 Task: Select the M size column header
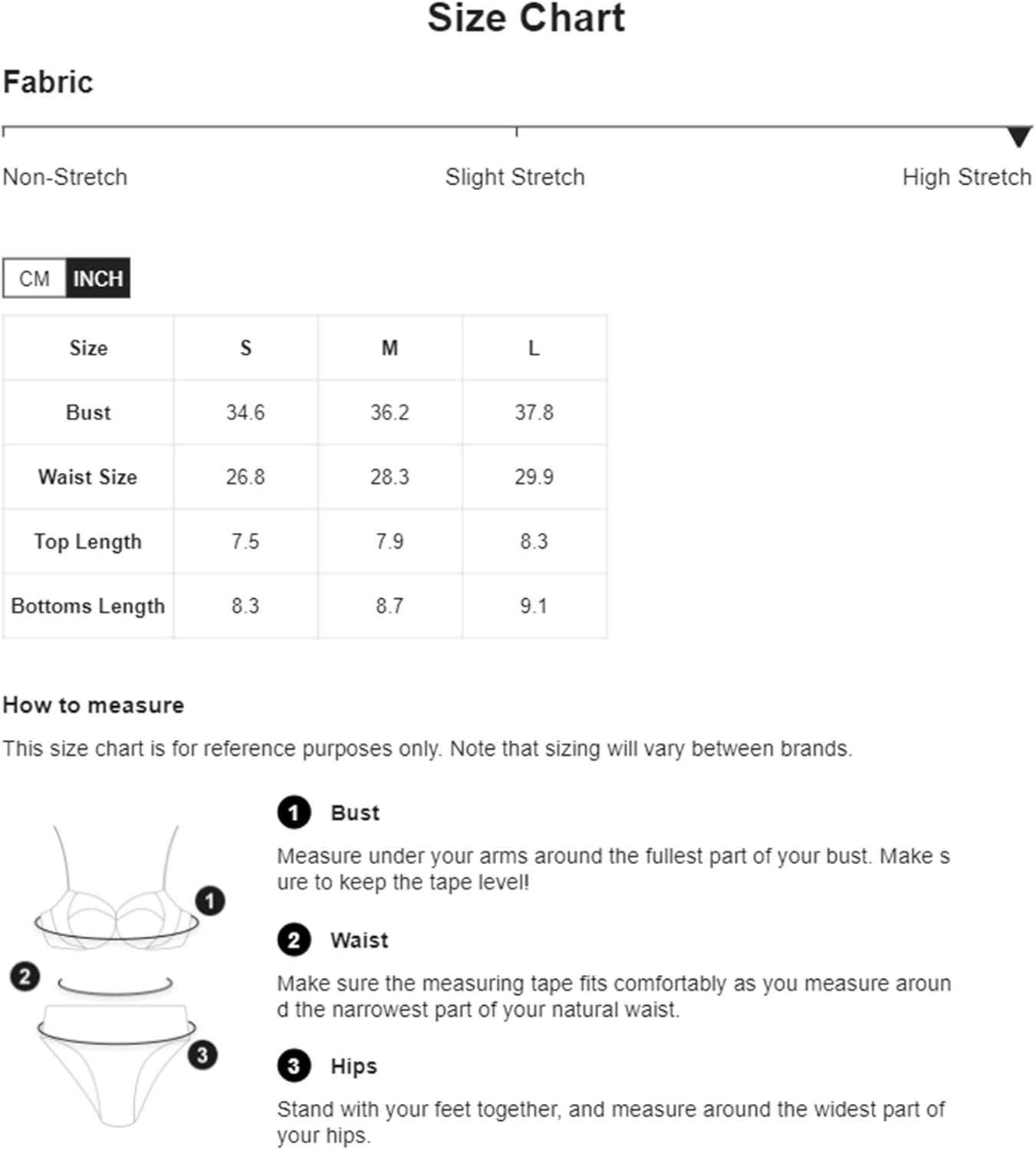[390, 348]
